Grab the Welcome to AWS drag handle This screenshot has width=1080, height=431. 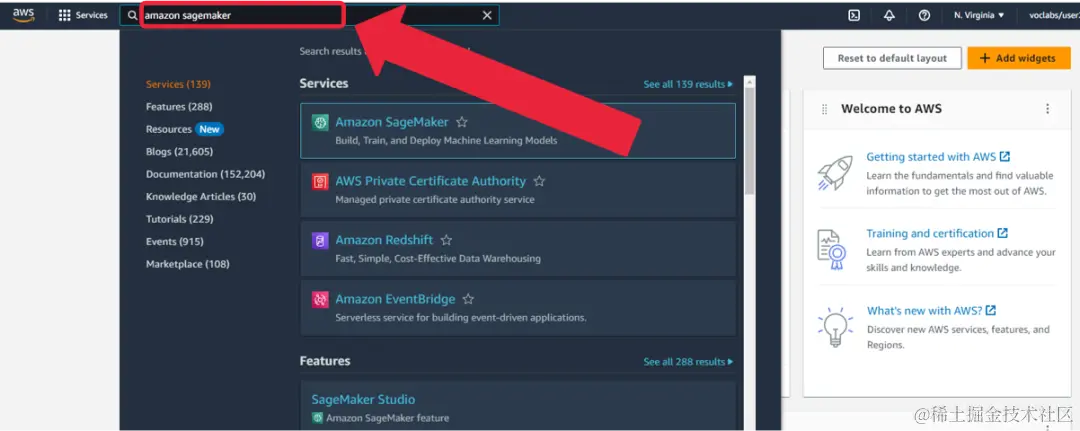click(824, 109)
